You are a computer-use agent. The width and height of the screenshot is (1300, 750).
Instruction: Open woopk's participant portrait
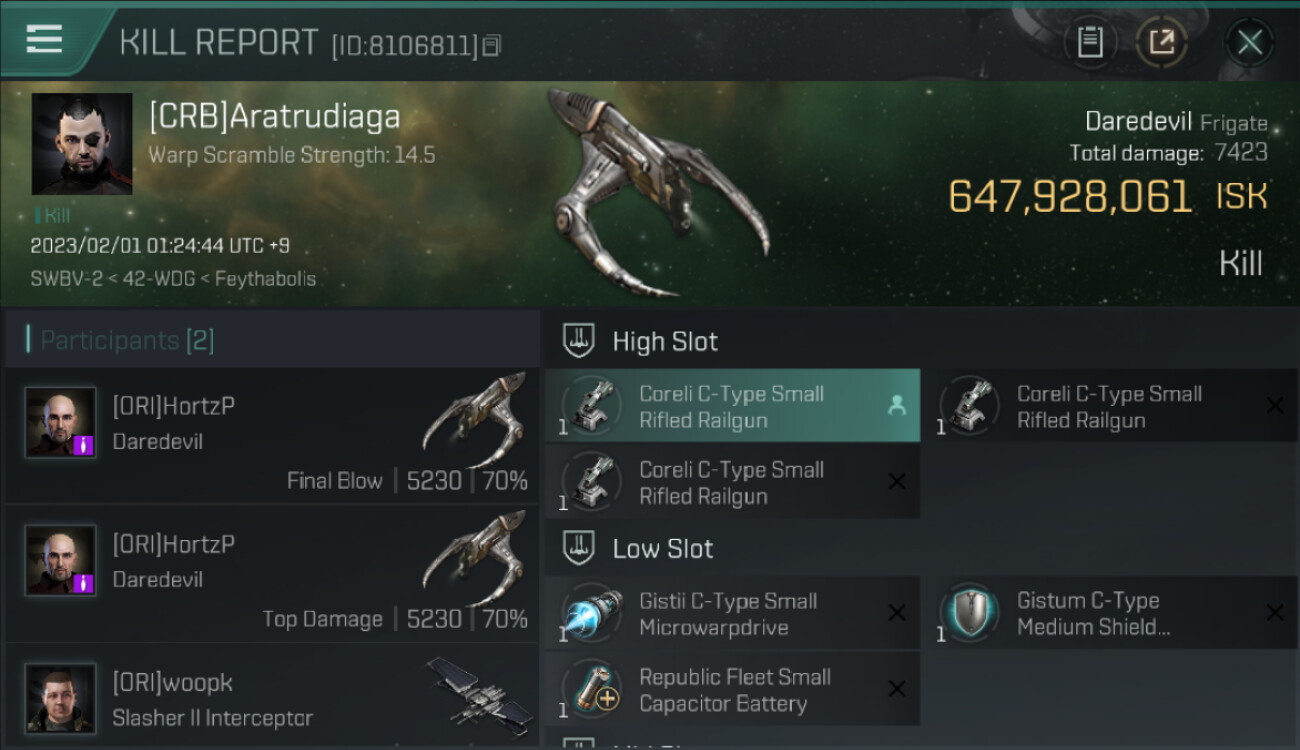point(61,697)
